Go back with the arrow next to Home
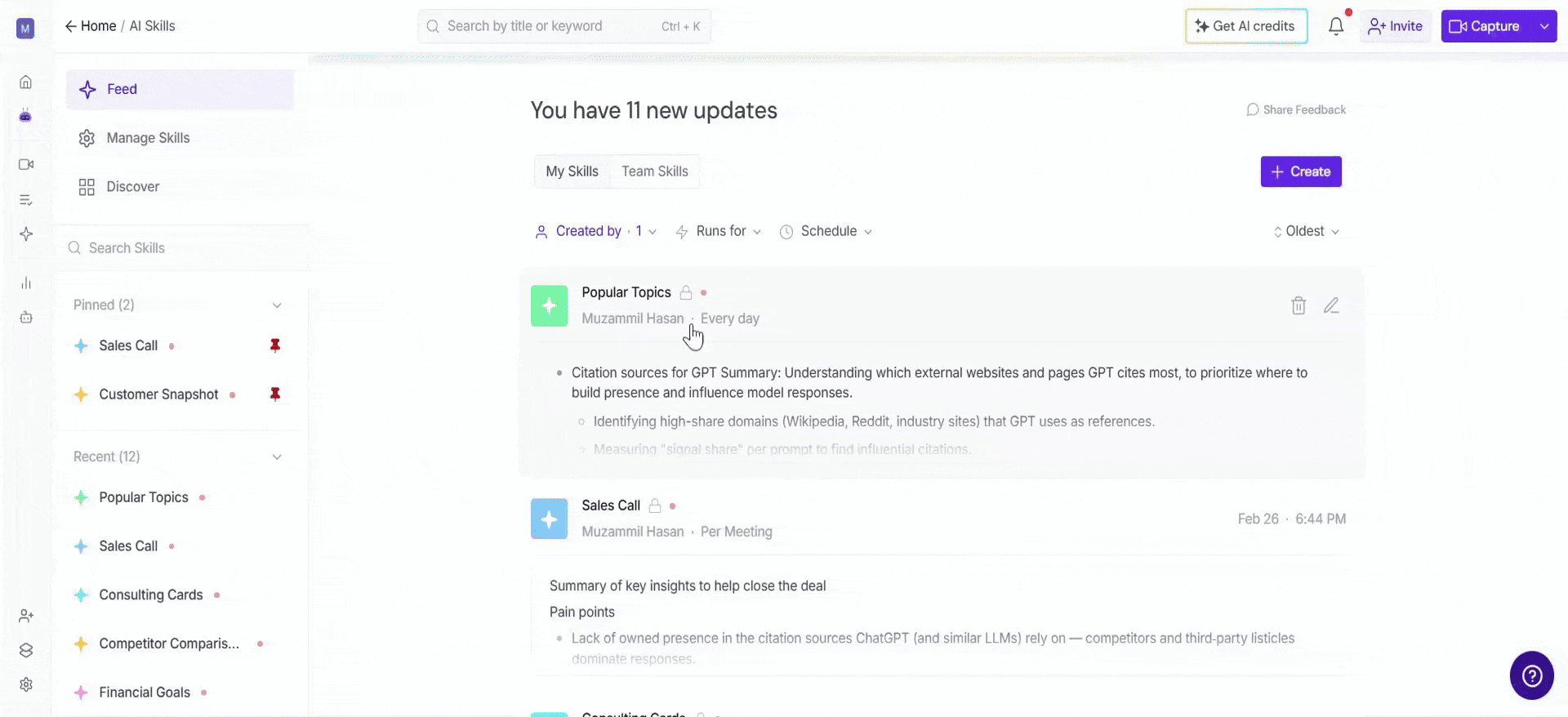This screenshot has width=1568, height=717. (x=71, y=26)
